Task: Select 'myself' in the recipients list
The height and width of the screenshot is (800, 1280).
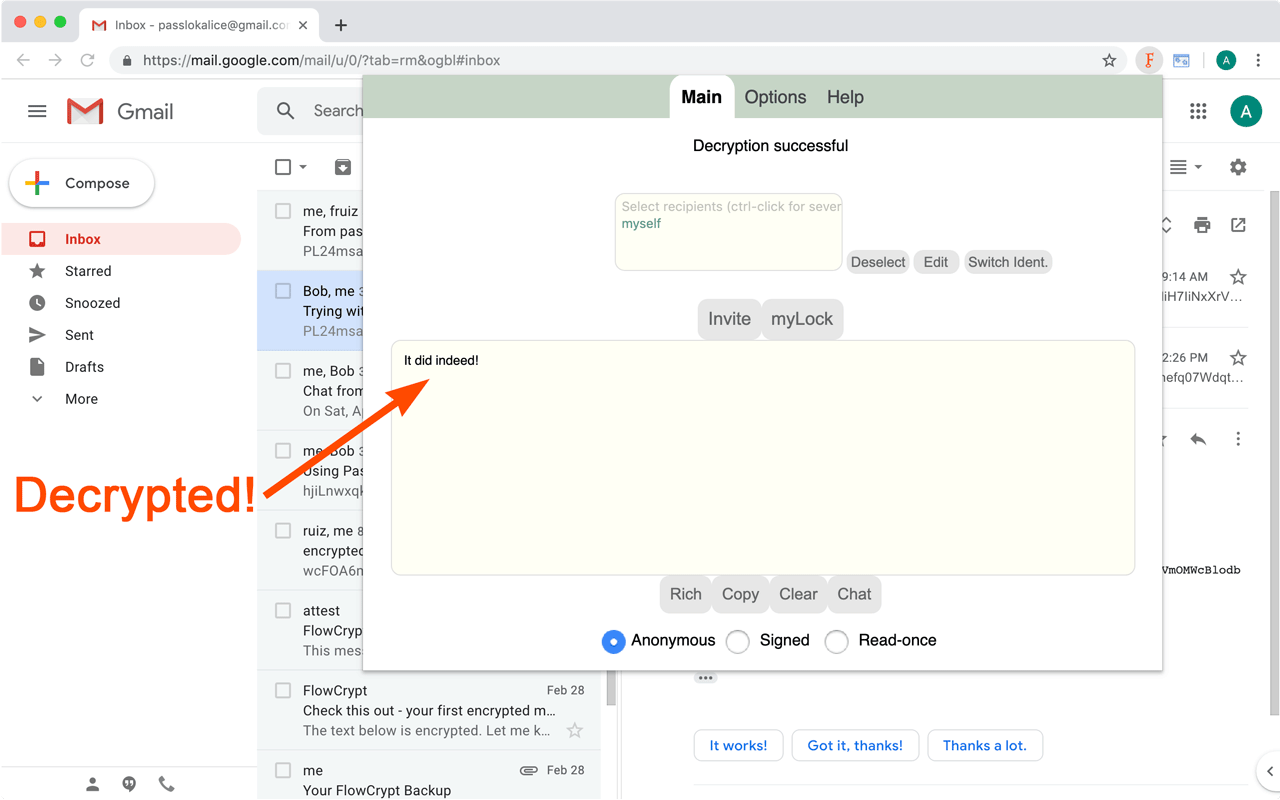Action: pyautogui.click(x=641, y=223)
